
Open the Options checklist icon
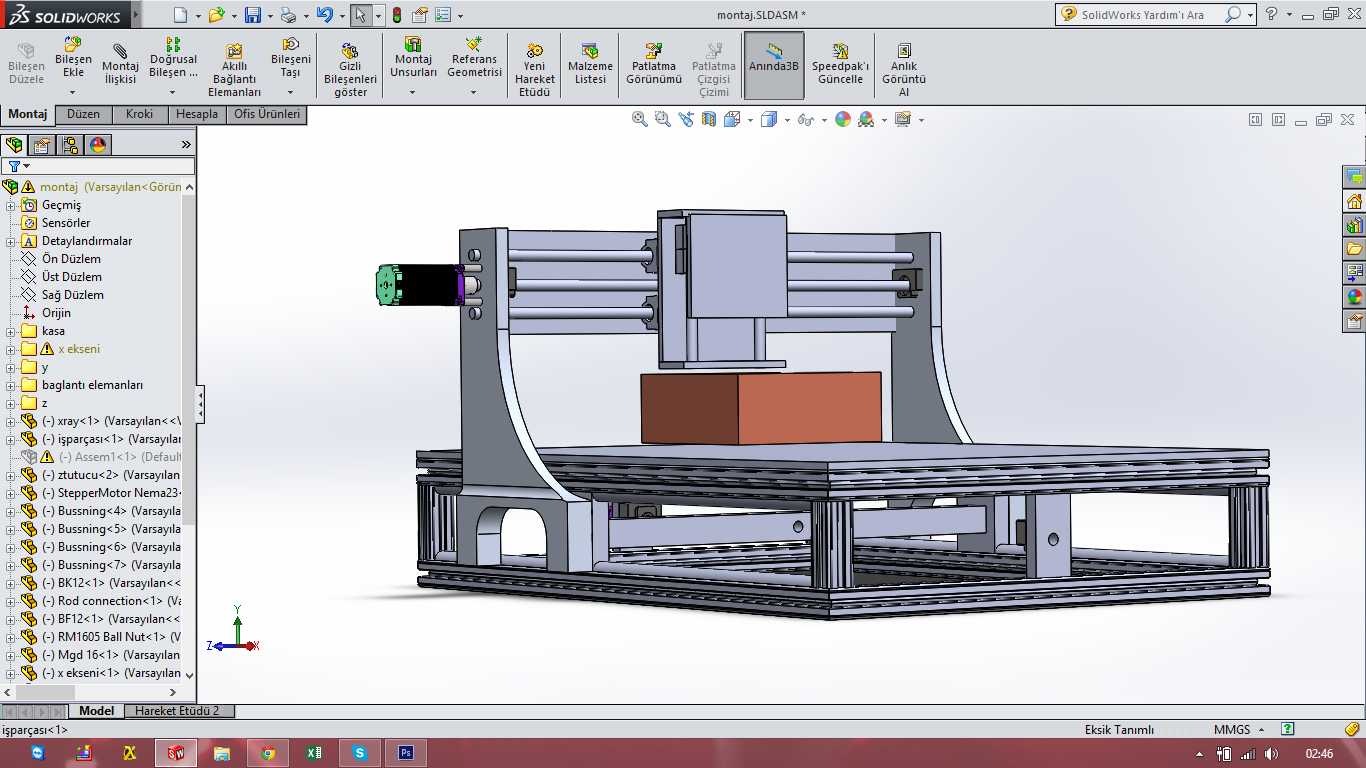(x=442, y=15)
